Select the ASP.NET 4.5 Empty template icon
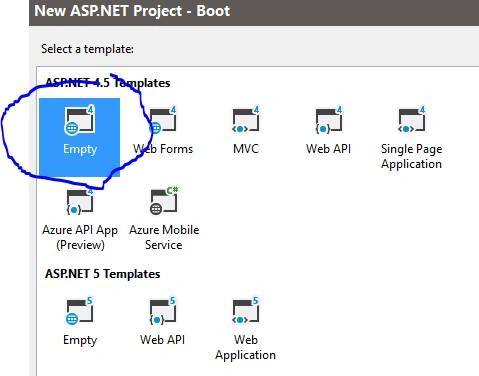 [x=80, y=120]
